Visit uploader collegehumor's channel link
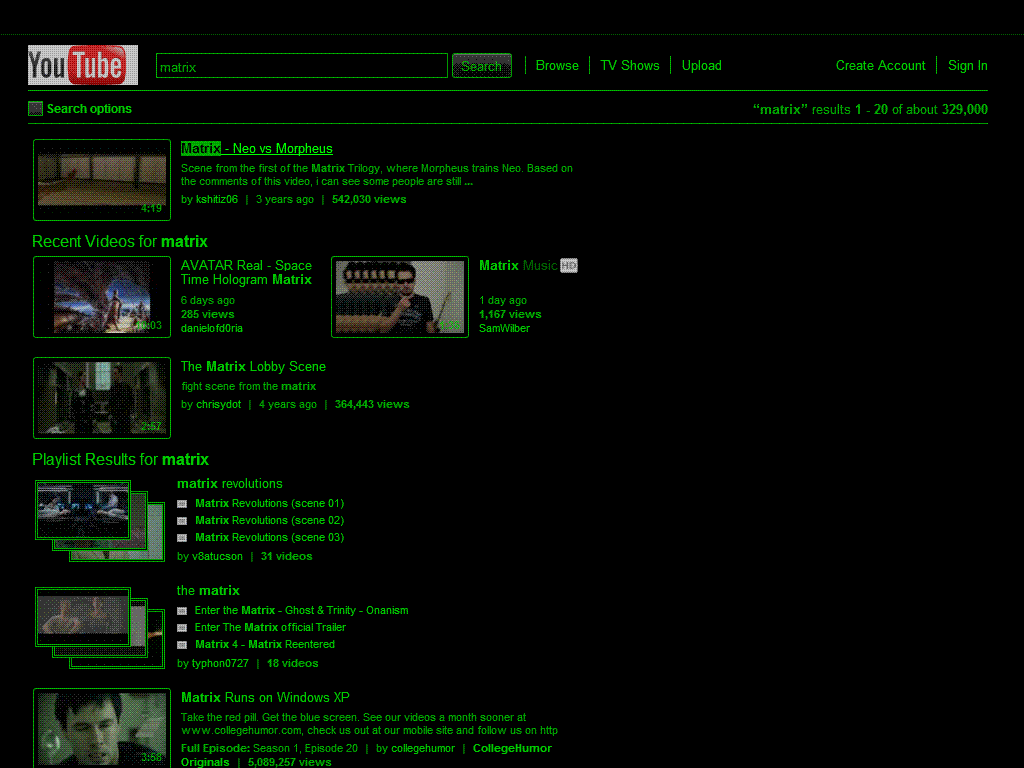Screen dimensions: 1024x768 423,748
